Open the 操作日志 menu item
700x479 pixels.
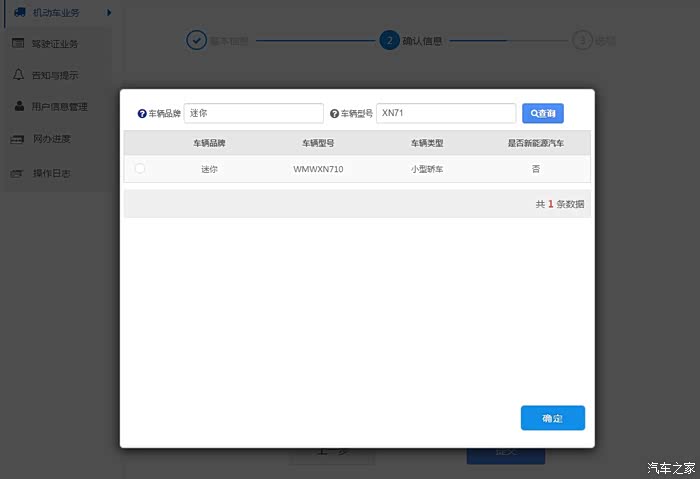[x=51, y=173]
